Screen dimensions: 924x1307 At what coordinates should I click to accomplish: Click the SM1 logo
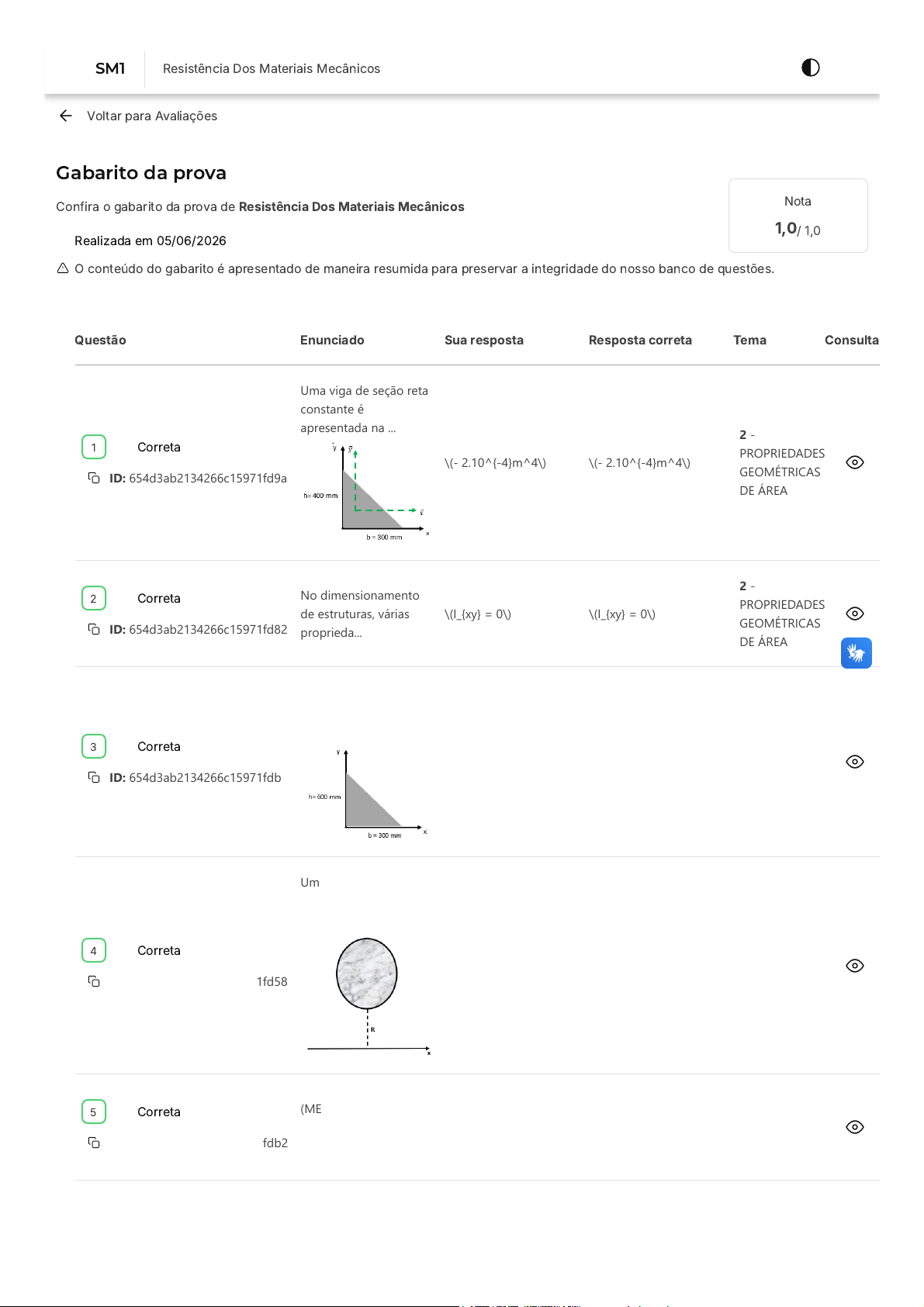coord(110,68)
